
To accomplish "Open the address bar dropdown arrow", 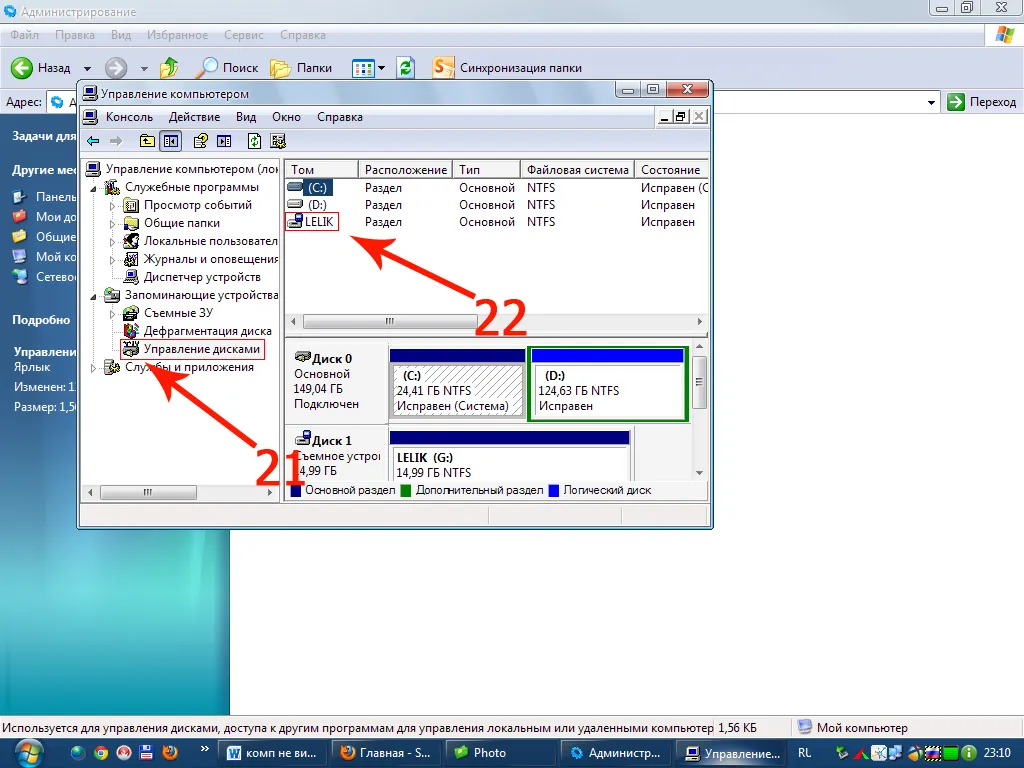I will click(x=931, y=103).
